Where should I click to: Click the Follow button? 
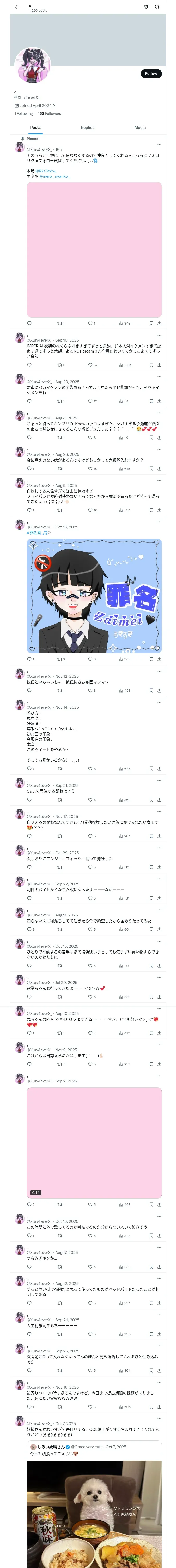click(x=150, y=74)
